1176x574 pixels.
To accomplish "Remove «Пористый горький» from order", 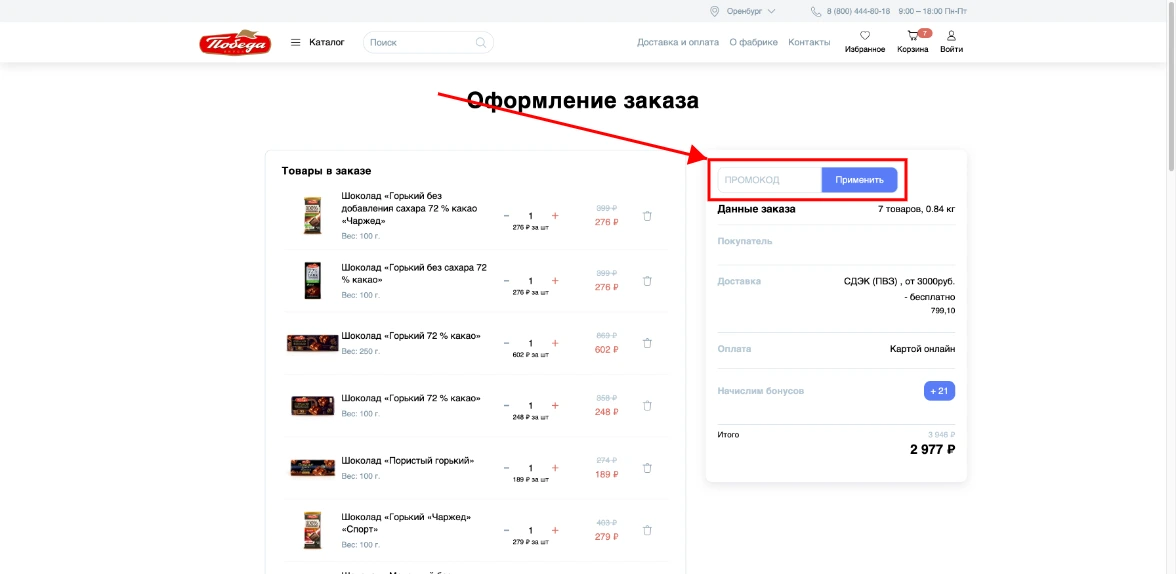I will click(x=647, y=468).
